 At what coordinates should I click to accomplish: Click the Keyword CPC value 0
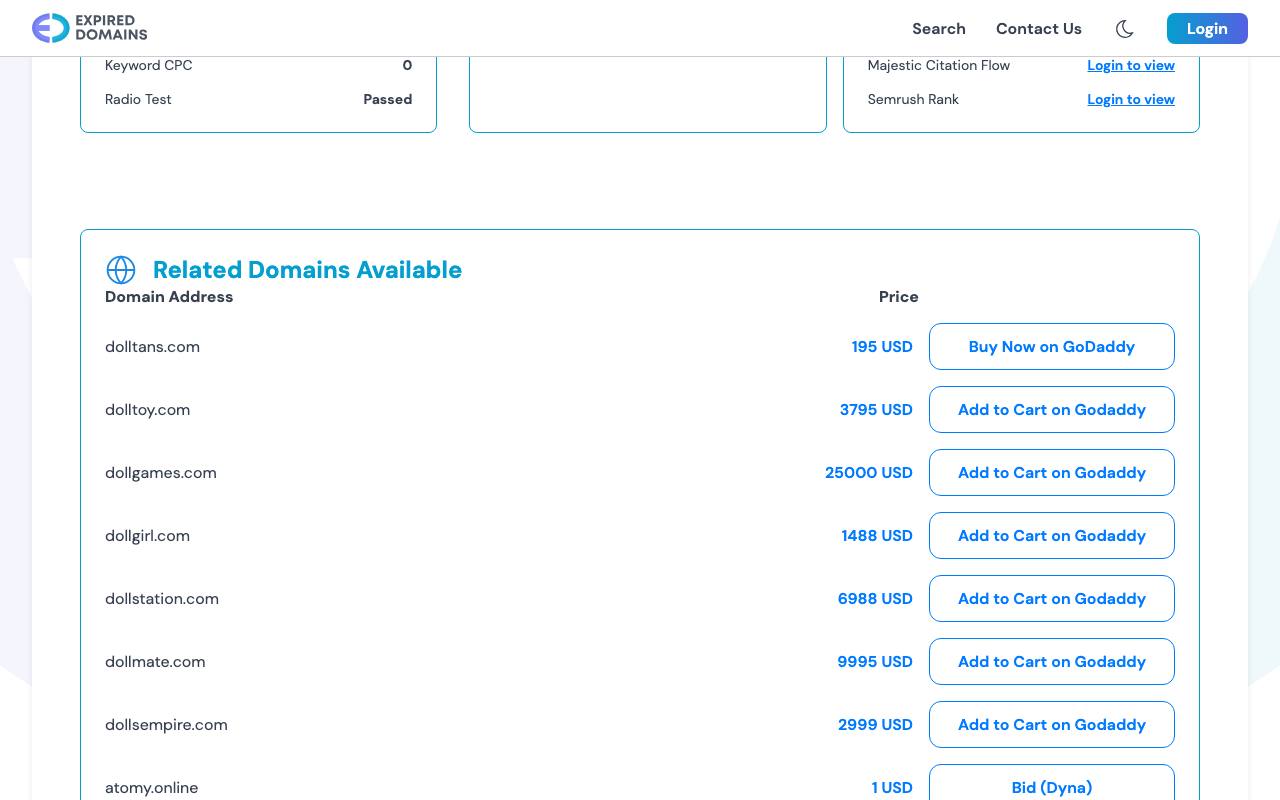(x=407, y=65)
